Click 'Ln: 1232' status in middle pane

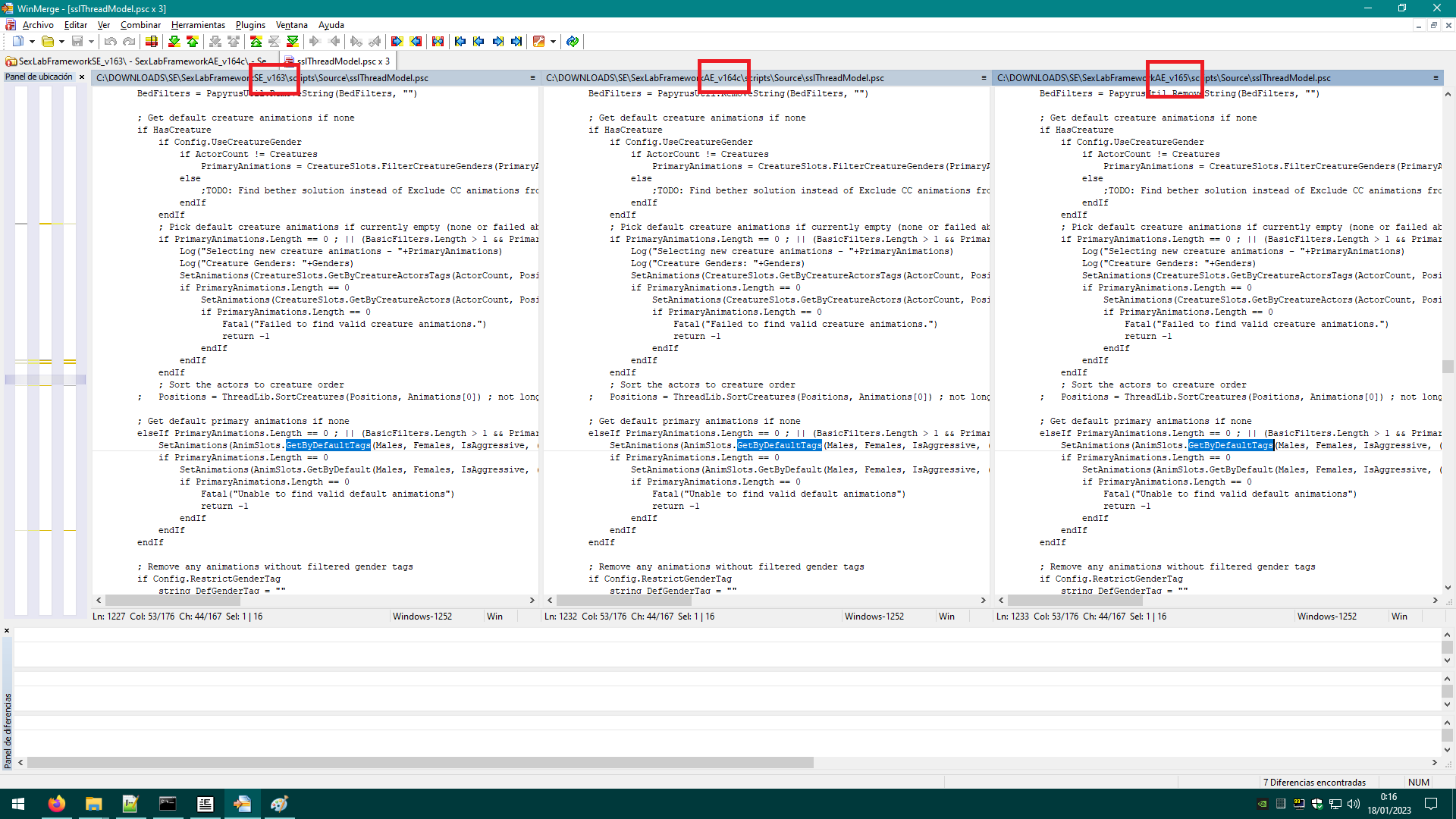point(560,617)
